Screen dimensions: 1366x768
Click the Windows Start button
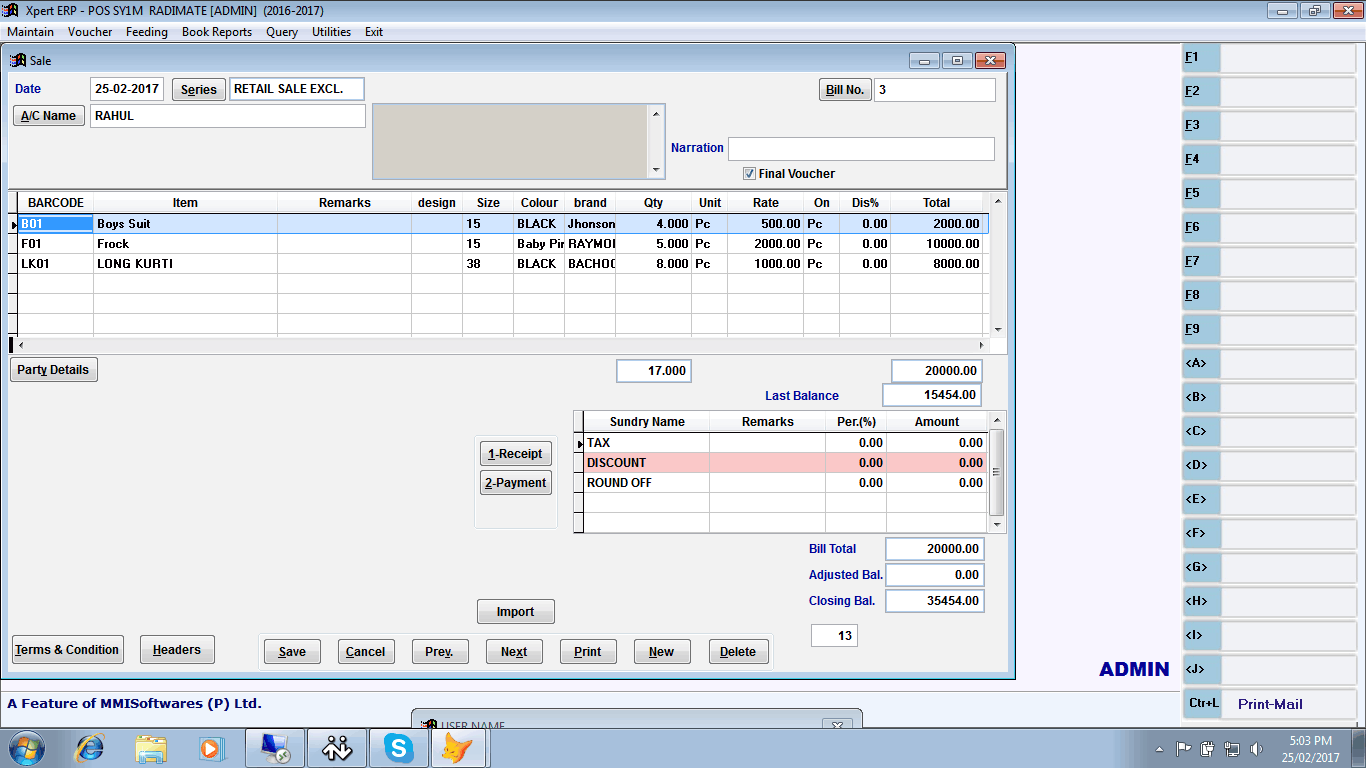click(x=26, y=748)
